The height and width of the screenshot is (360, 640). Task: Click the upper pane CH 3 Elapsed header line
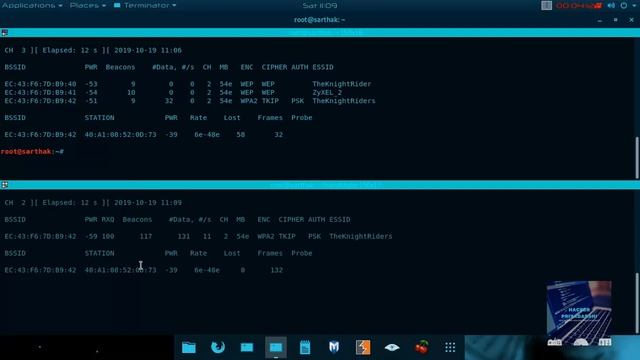point(93,50)
